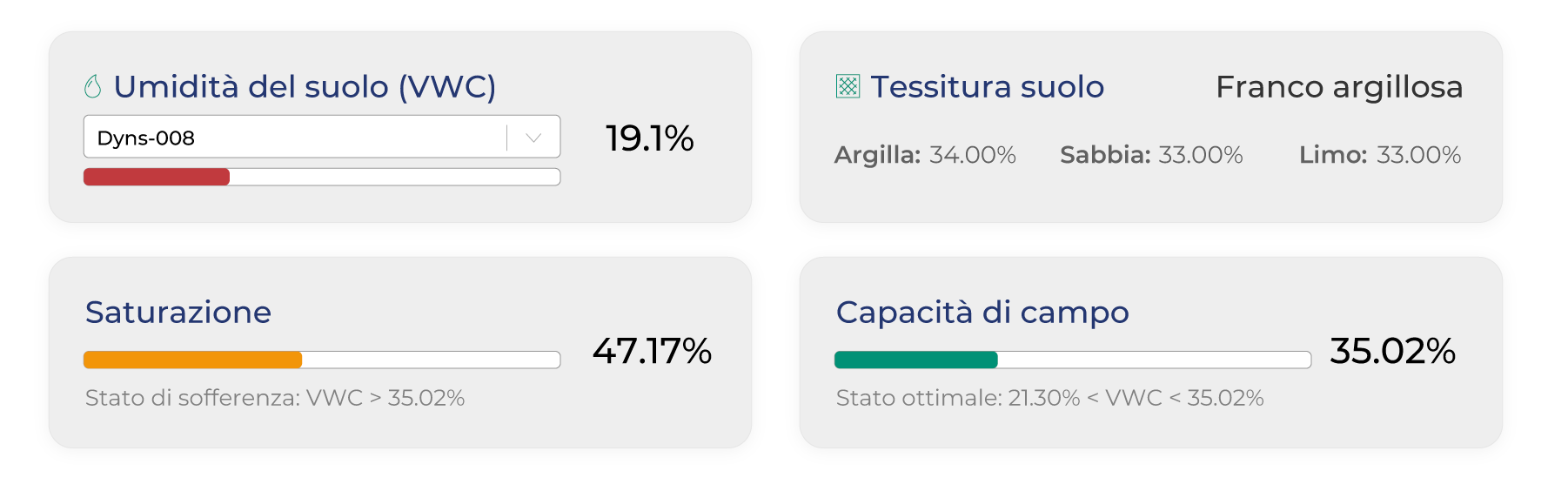
Task: Click the soil texture grid icon
Action: pos(848,86)
